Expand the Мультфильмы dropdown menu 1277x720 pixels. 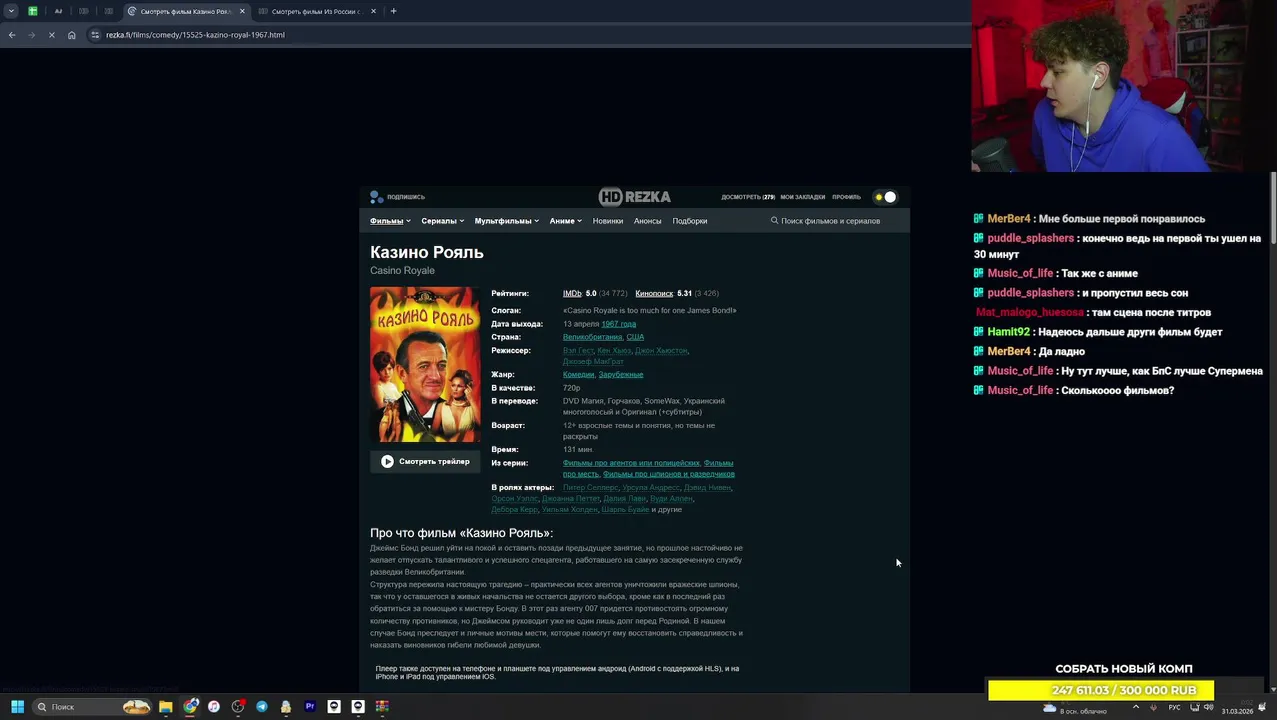tap(506, 221)
